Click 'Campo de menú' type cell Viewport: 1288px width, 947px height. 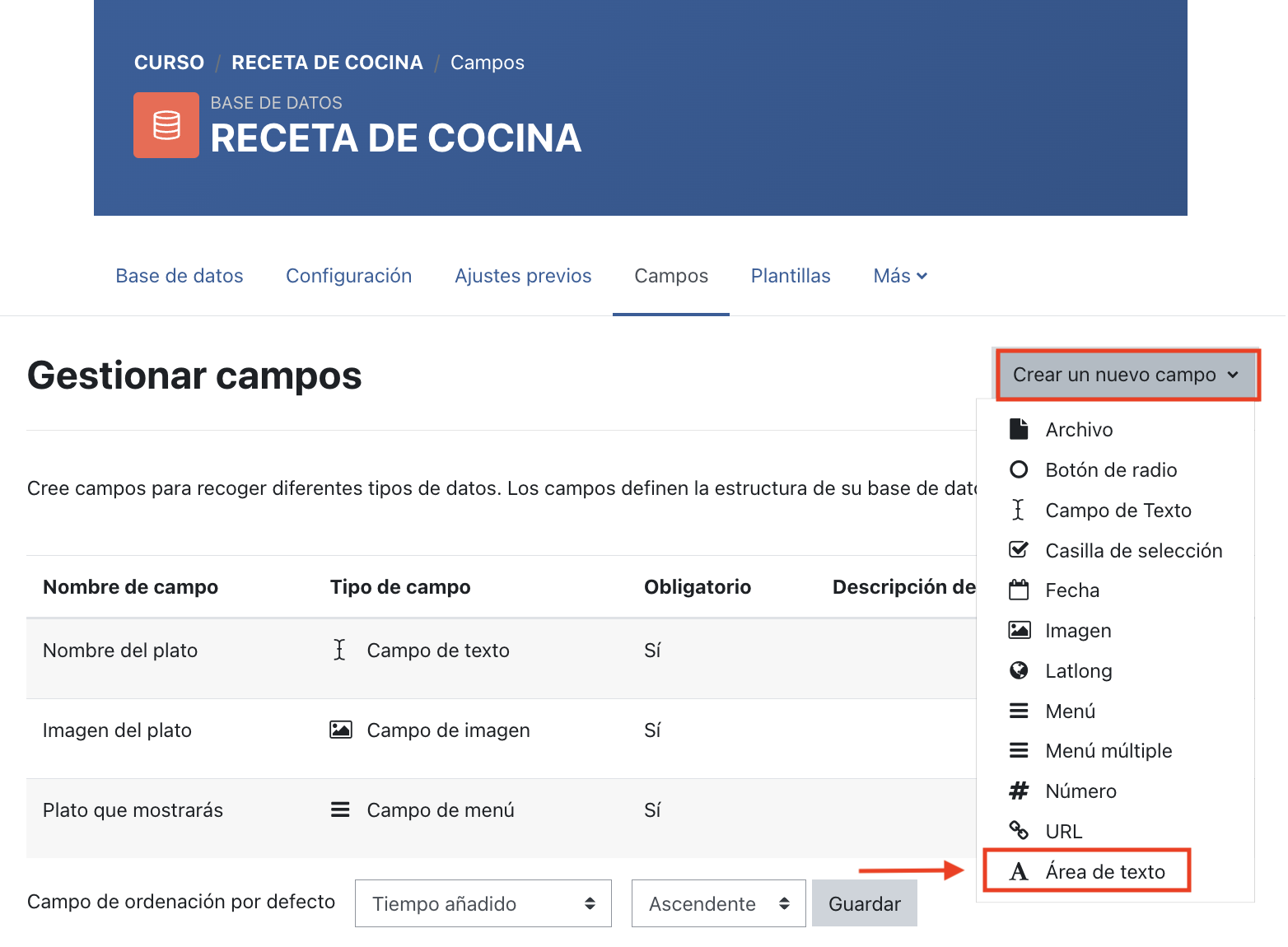(441, 809)
